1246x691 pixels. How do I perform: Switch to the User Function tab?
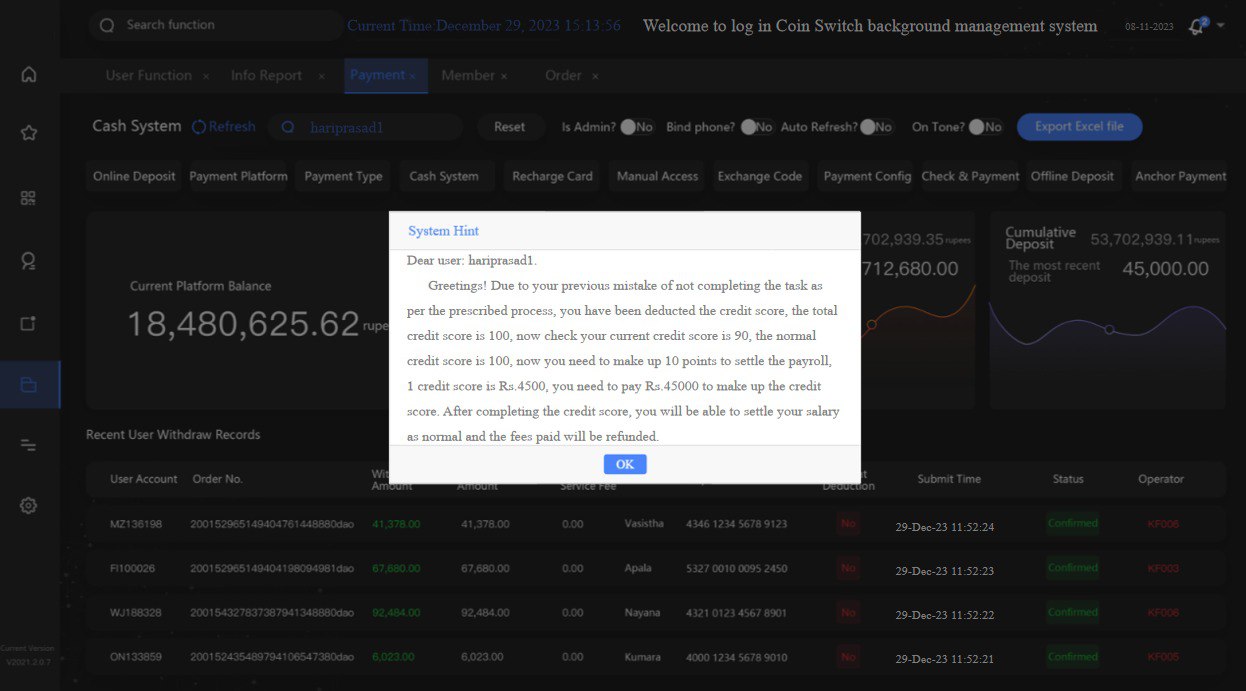click(149, 75)
